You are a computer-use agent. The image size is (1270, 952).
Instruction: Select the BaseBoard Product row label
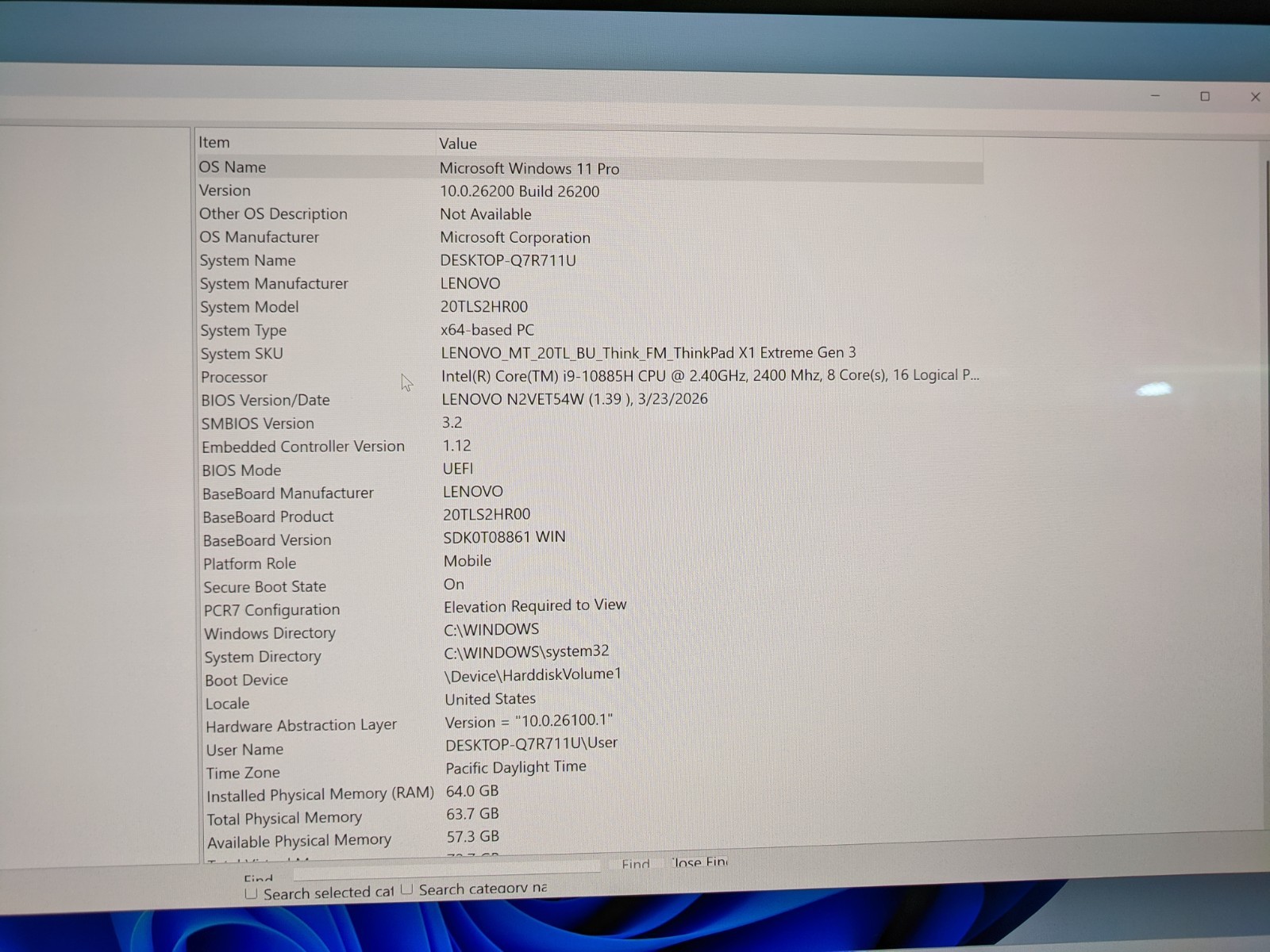click(x=267, y=516)
